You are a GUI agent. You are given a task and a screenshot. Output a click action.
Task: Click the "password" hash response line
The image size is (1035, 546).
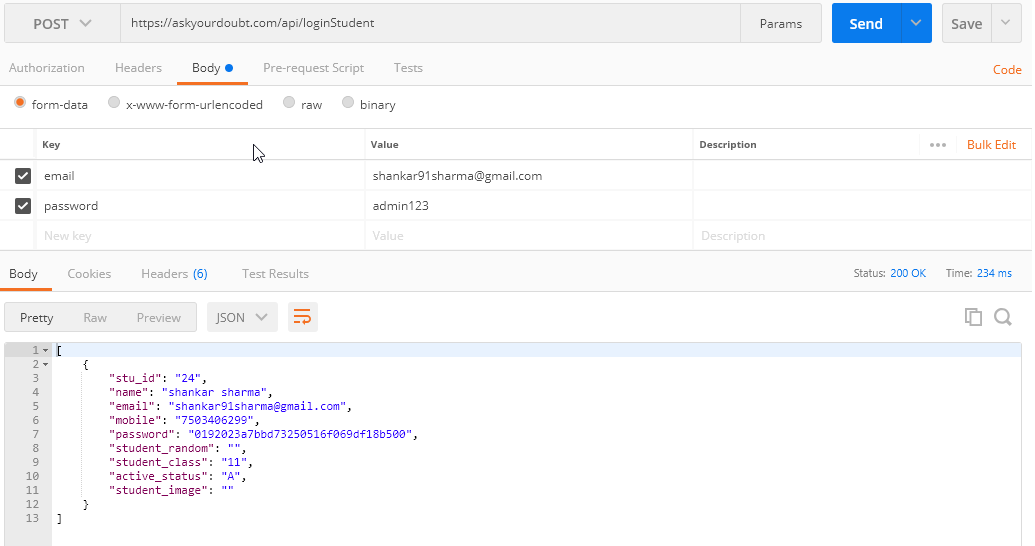(x=263, y=434)
